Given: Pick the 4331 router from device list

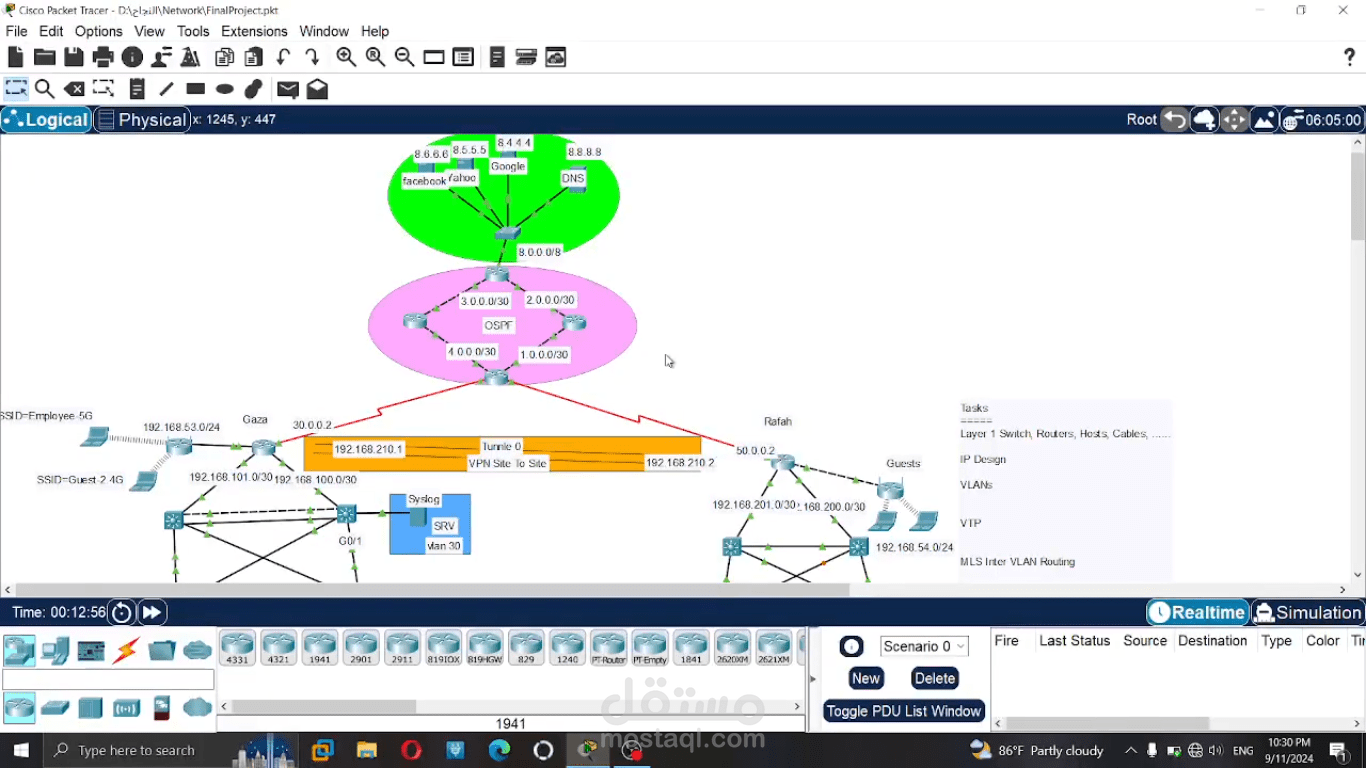Looking at the screenshot, I should coord(238,648).
